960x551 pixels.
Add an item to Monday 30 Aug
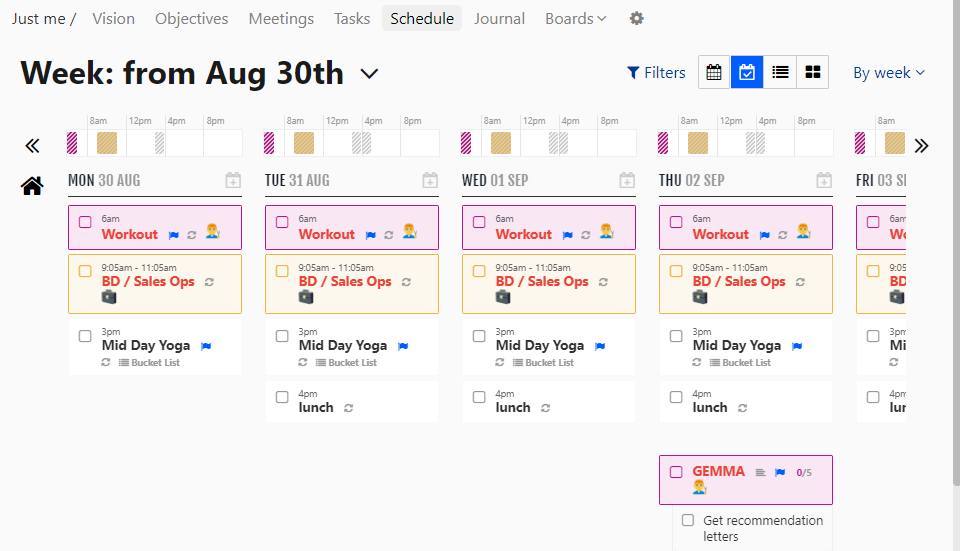click(x=233, y=181)
